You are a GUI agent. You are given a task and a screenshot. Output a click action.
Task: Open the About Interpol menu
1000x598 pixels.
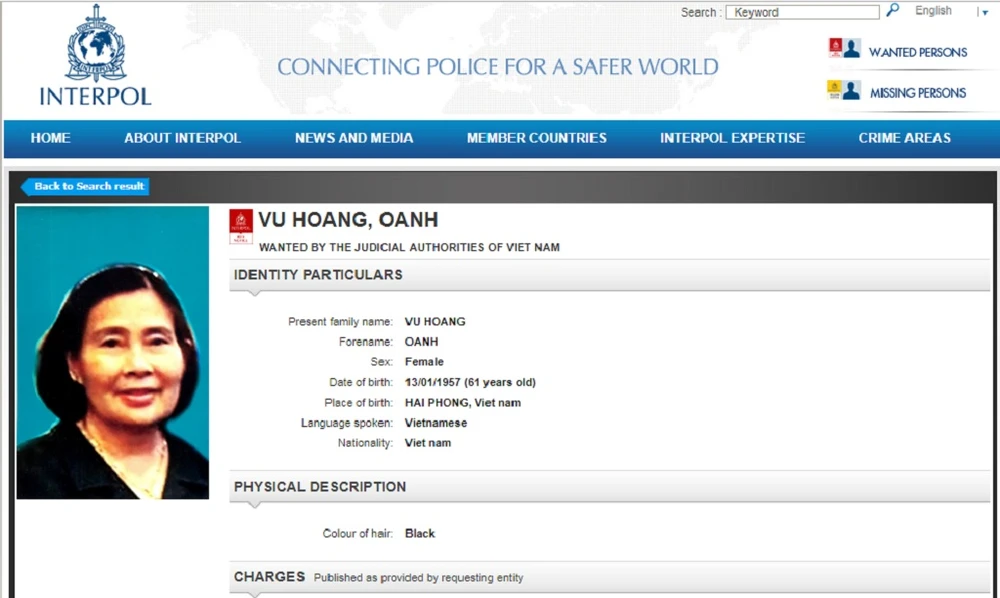182,138
